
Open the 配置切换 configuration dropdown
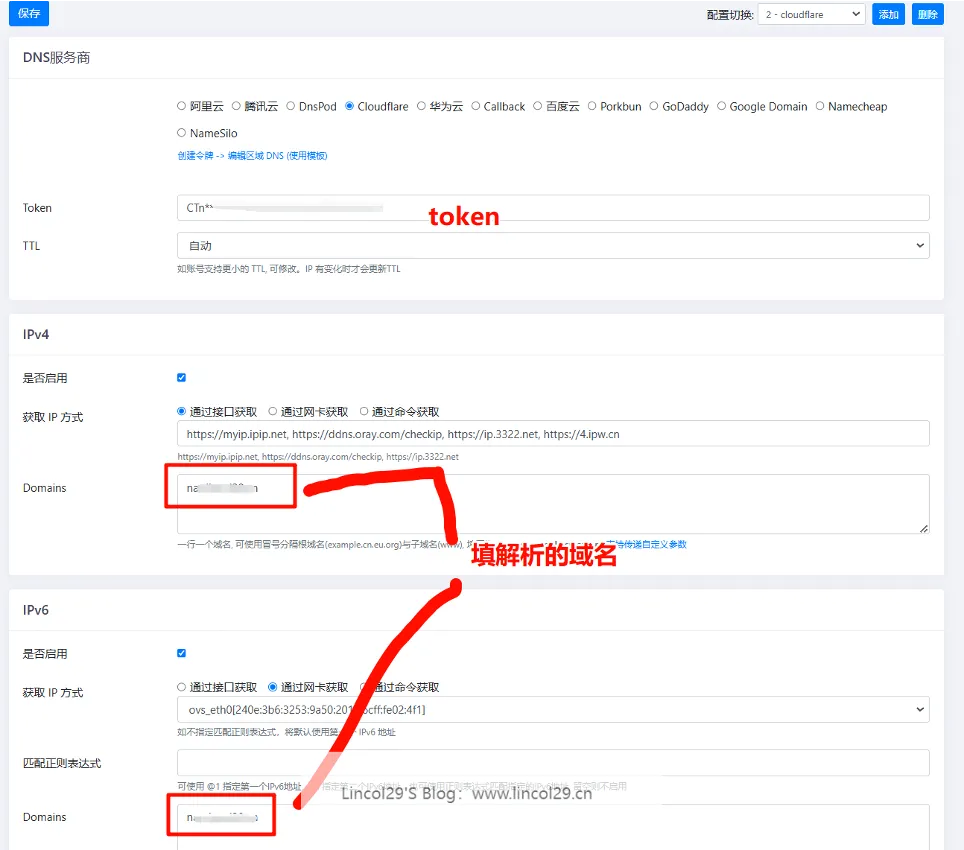[x=812, y=14]
